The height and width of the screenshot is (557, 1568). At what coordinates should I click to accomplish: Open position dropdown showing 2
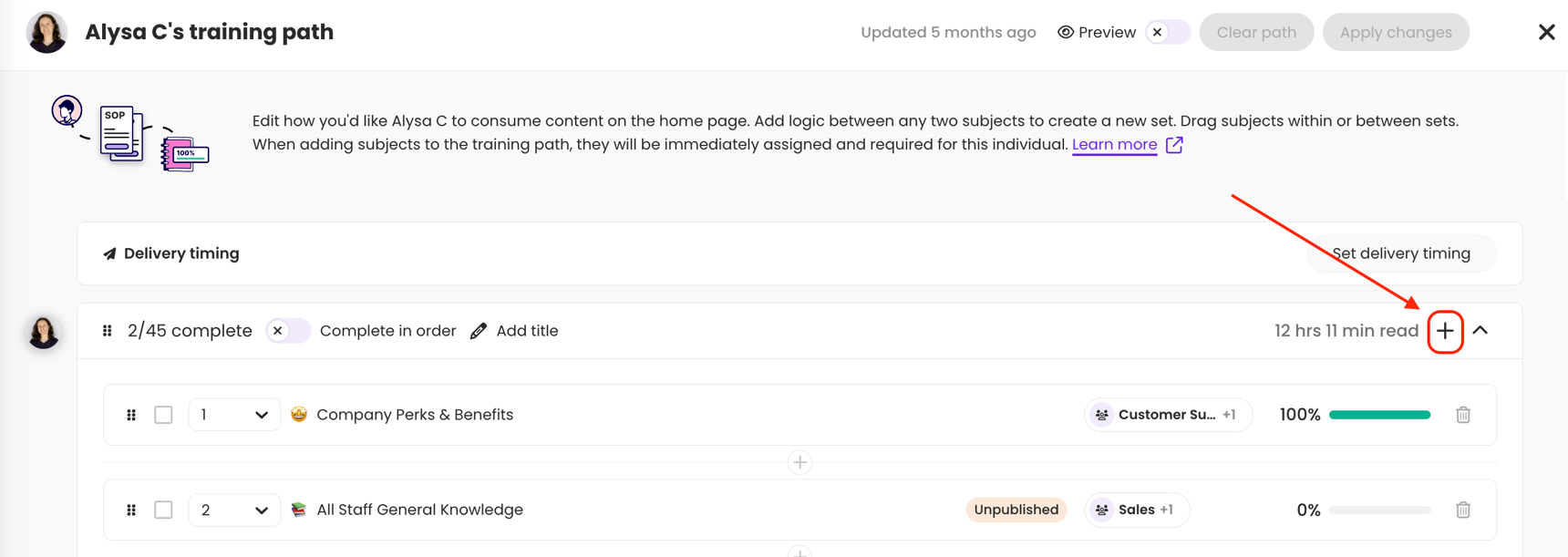[233, 510]
